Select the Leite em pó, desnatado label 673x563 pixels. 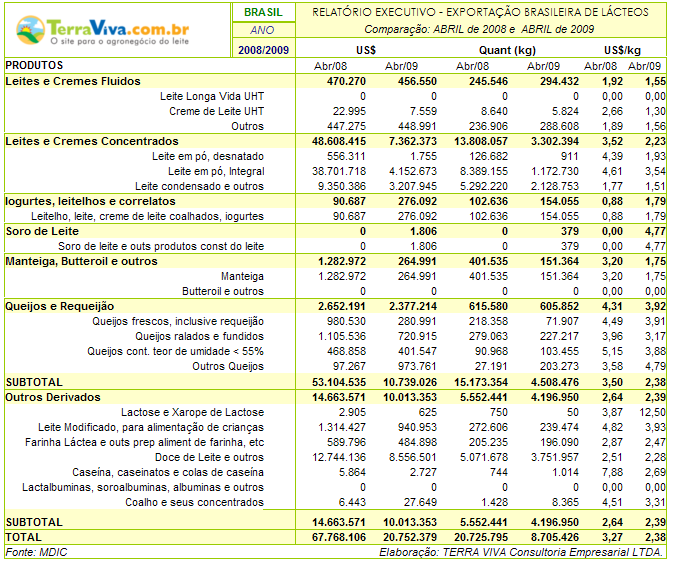tap(208, 156)
